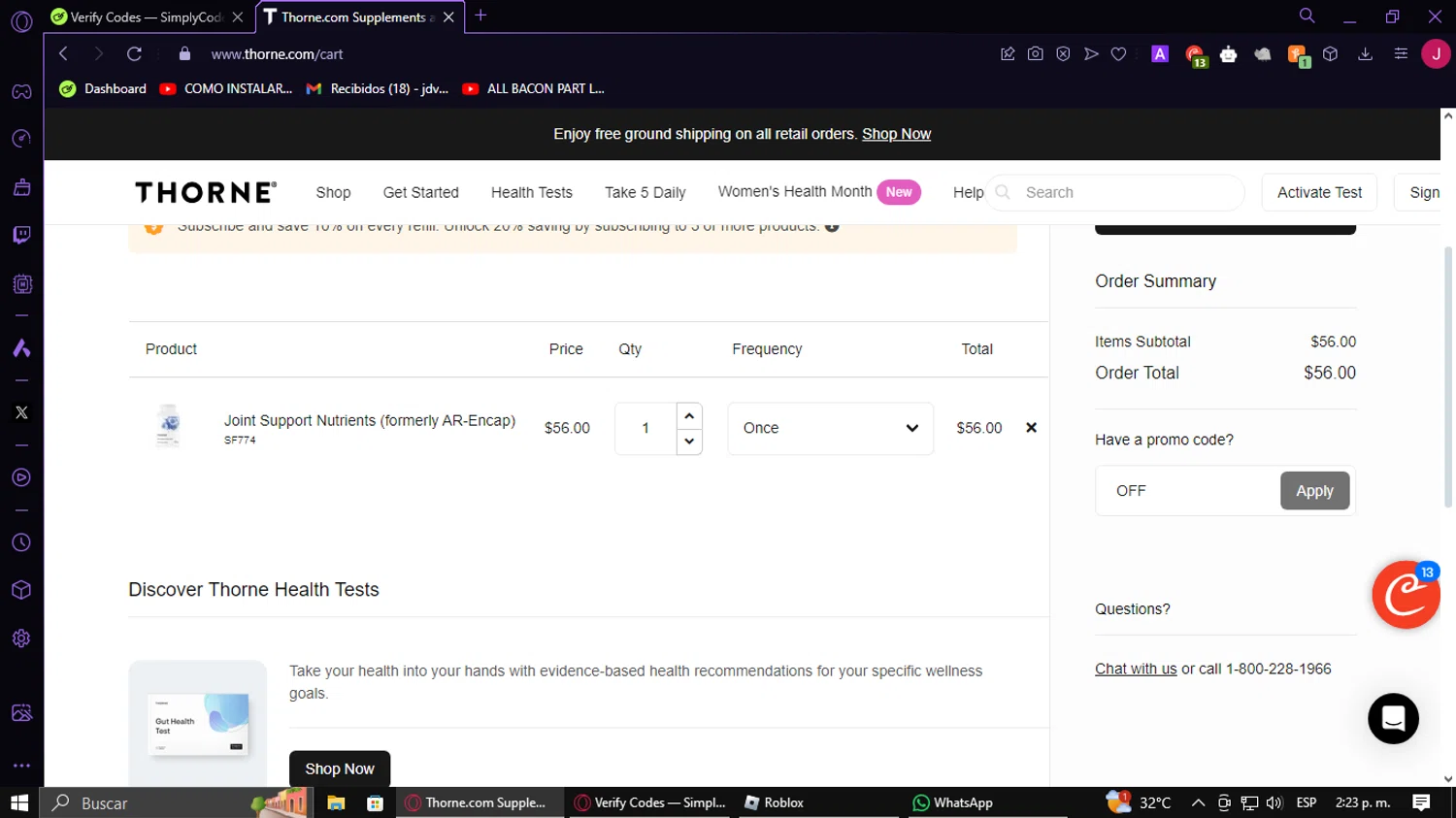Open the red coupon extension badge
This screenshot has height=818, width=1456.
[1406, 594]
